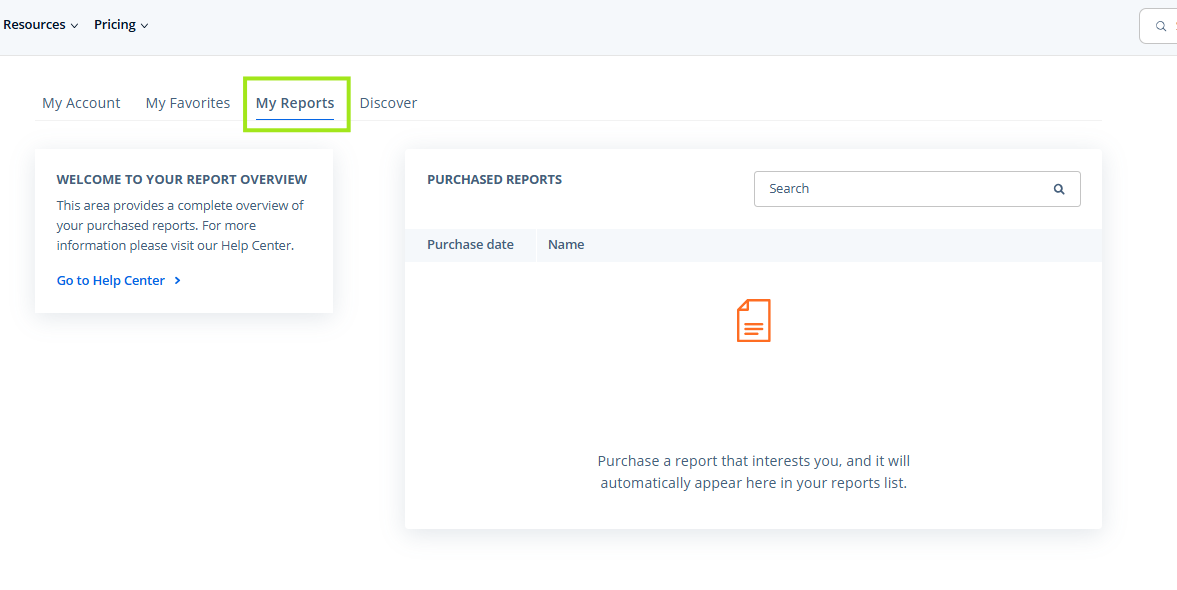Go to the Discover tab

[x=388, y=103]
